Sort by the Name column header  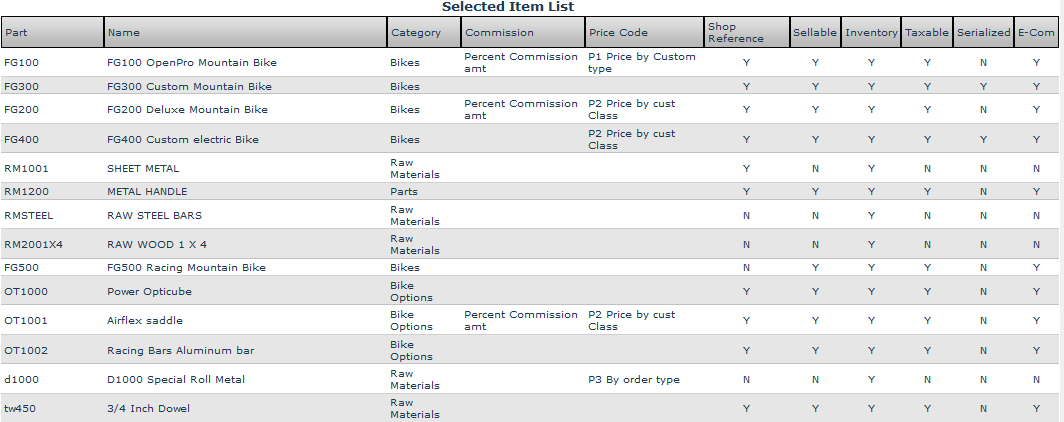click(124, 32)
